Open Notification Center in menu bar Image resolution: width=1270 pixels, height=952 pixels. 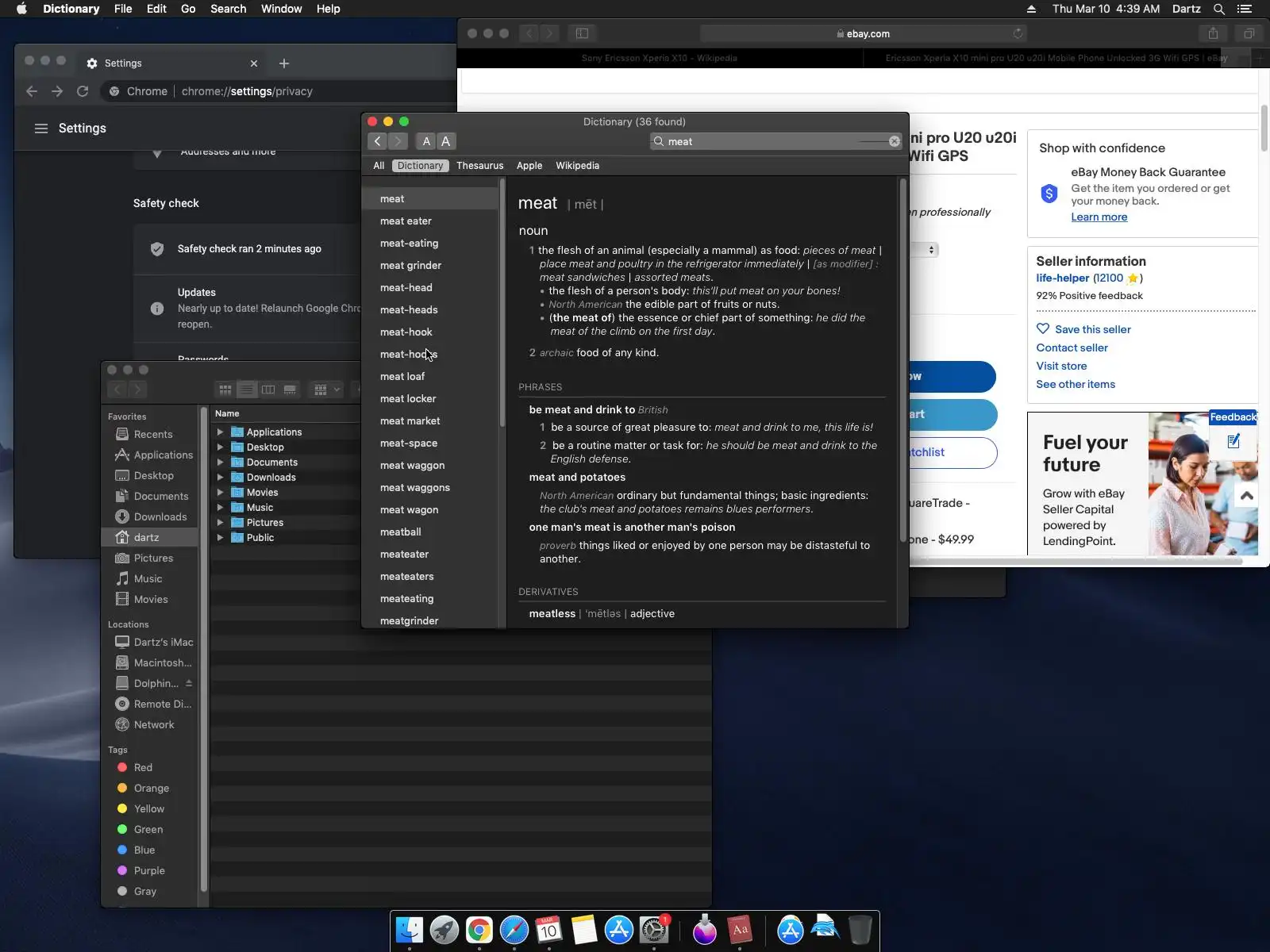1245,9
